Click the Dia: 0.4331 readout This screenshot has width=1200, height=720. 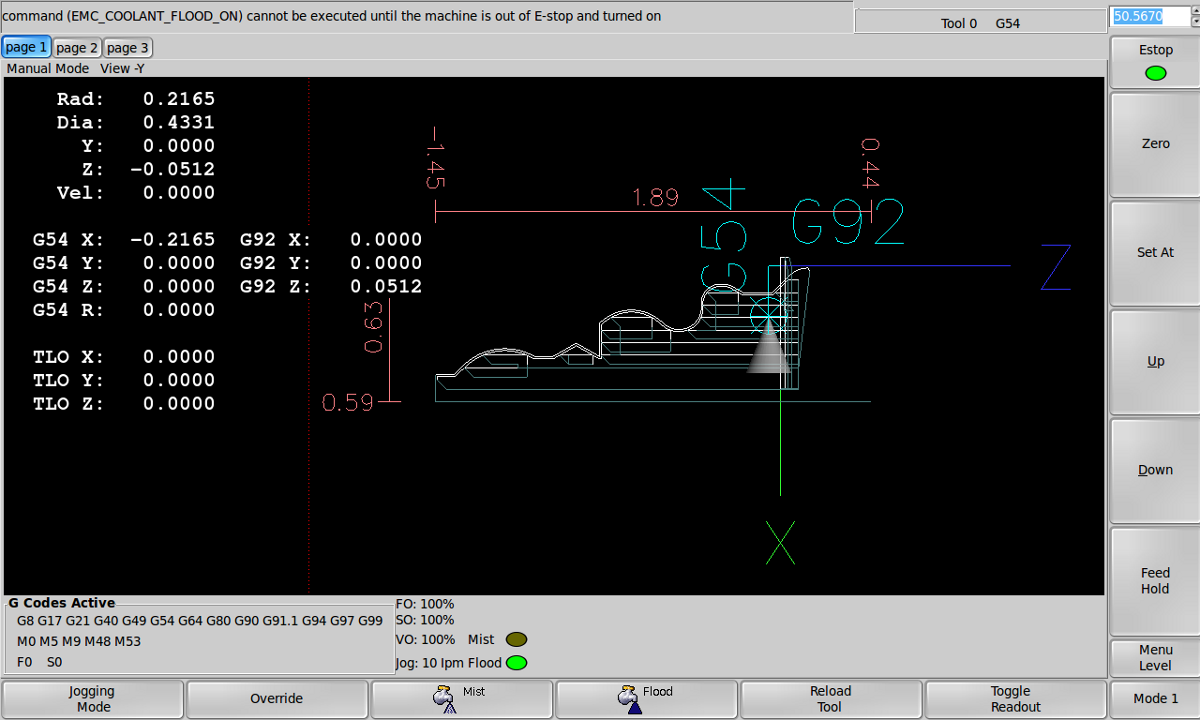click(x=135, y=123)
